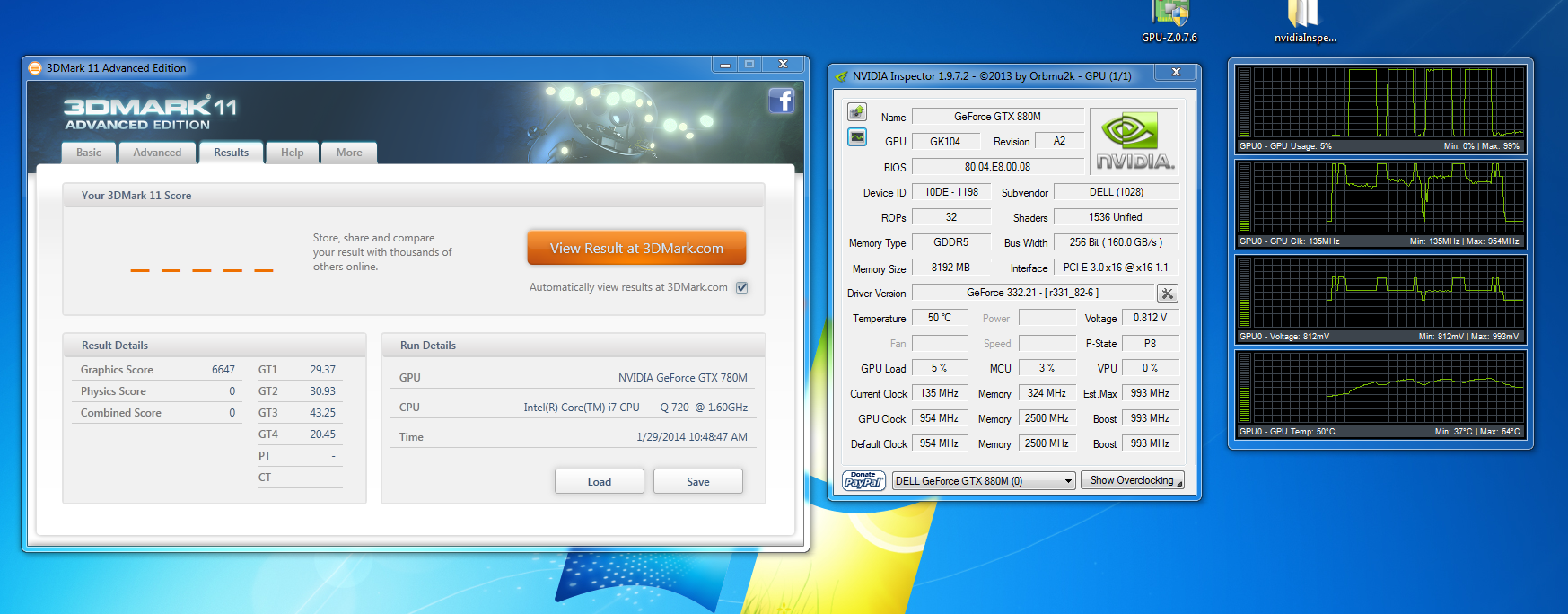Click the Subvendor value 'DELL (1028)'
This screenshot has height=614, width=1568.
[x=1116, y=192]
